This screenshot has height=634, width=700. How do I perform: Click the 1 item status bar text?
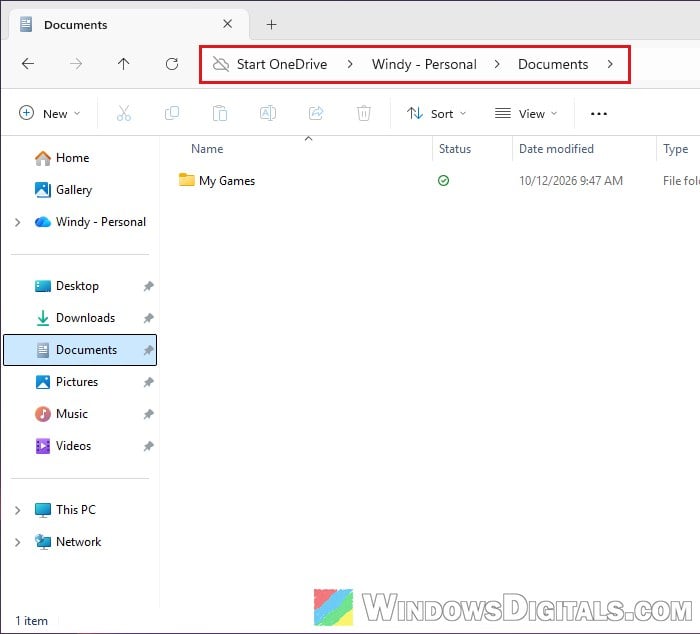[31, 621]
